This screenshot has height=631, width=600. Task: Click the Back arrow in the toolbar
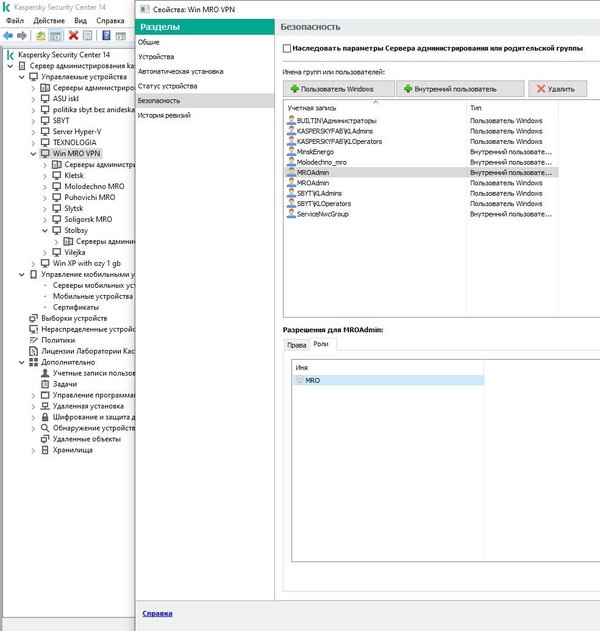pos(8,35)
